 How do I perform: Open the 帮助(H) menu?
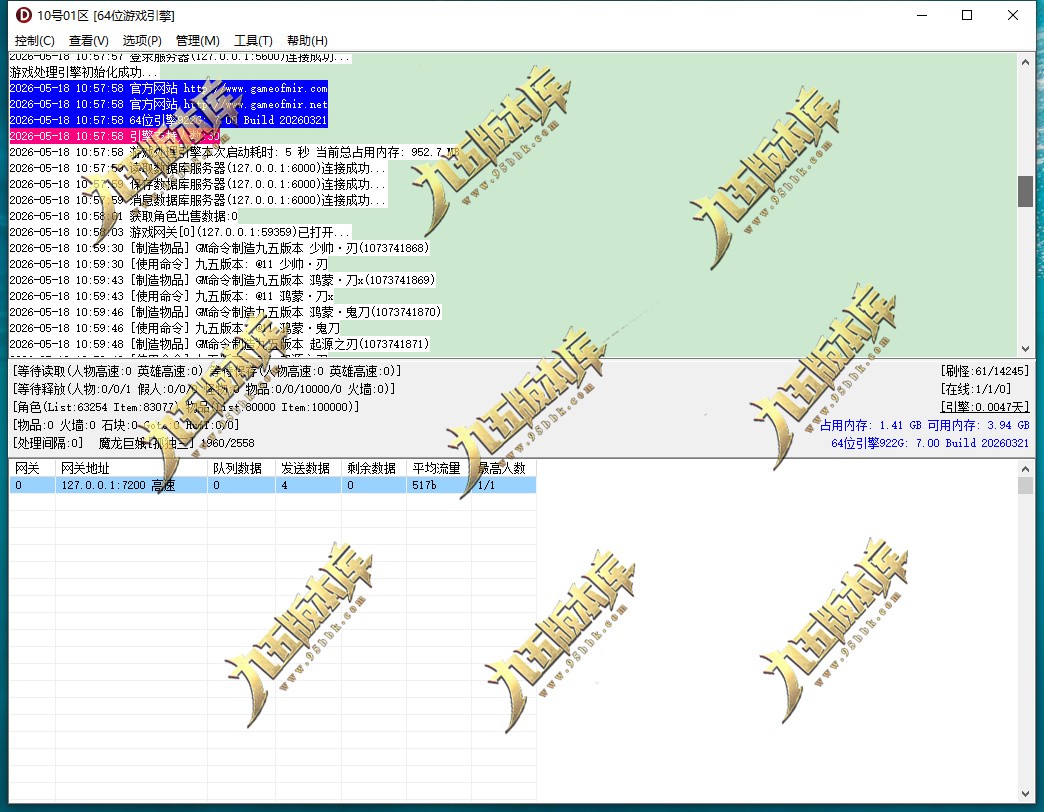tap(307, 41)
